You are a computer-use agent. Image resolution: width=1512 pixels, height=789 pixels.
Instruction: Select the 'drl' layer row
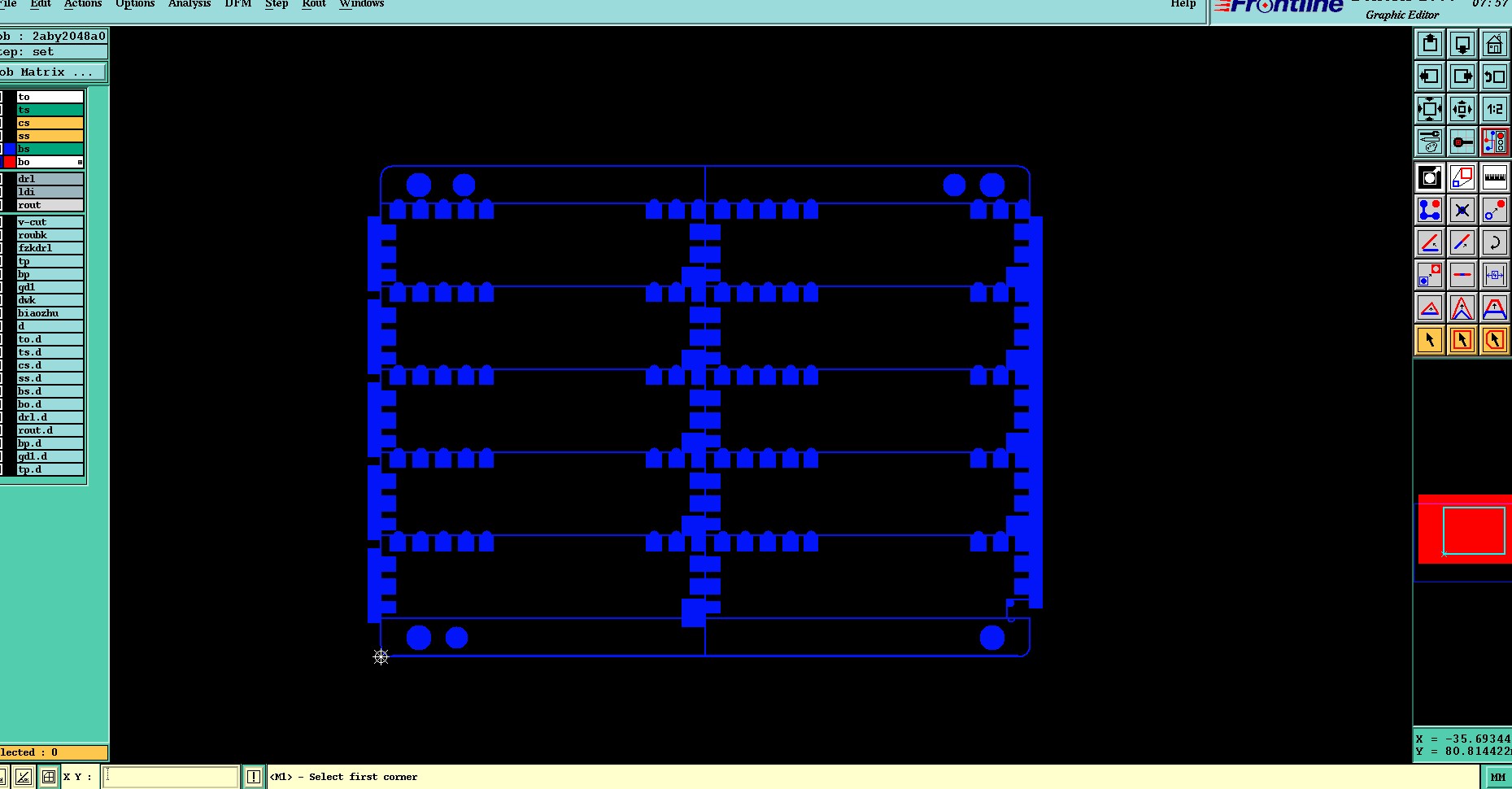point(50,179)
